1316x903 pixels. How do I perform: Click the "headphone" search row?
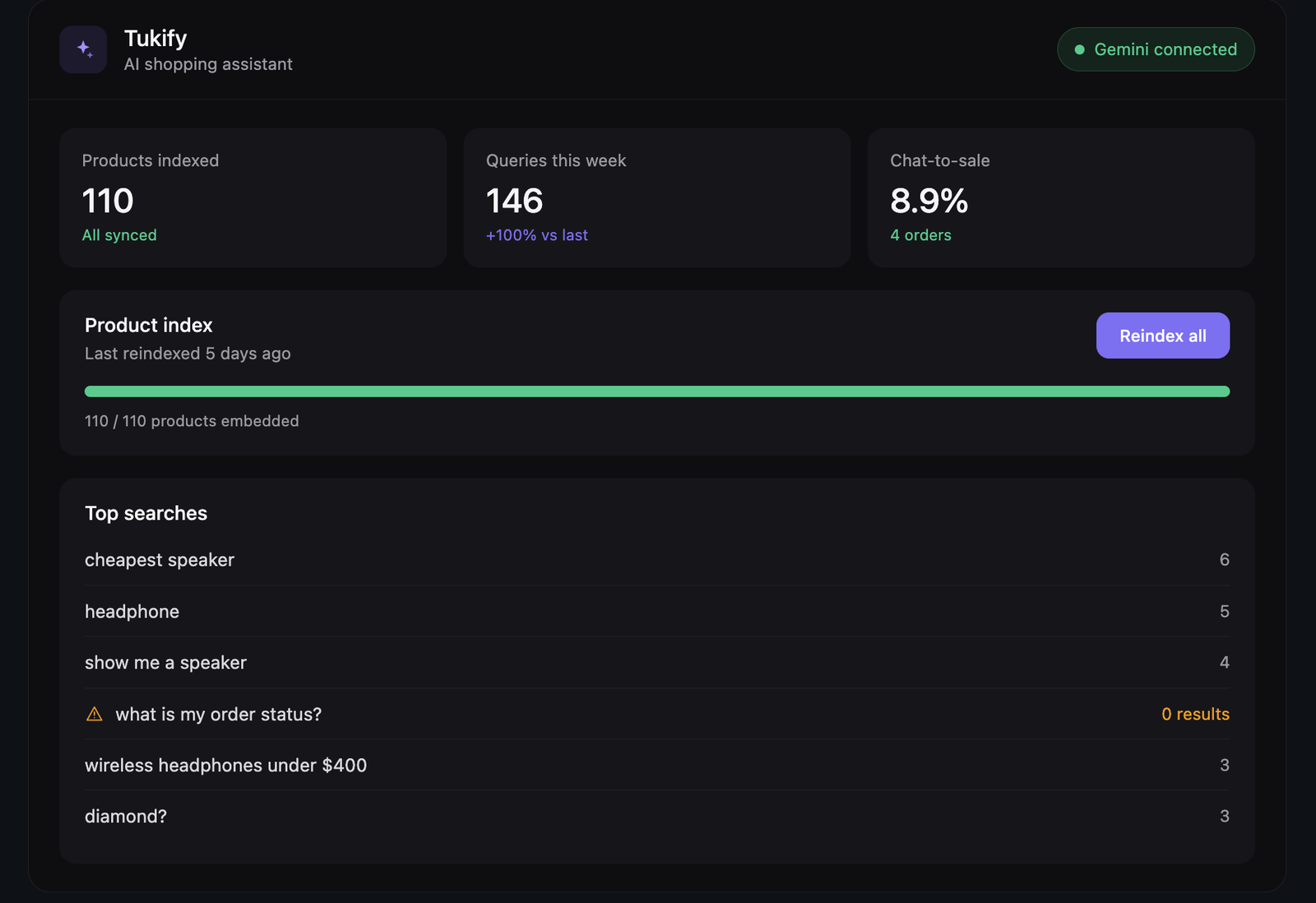657,611
